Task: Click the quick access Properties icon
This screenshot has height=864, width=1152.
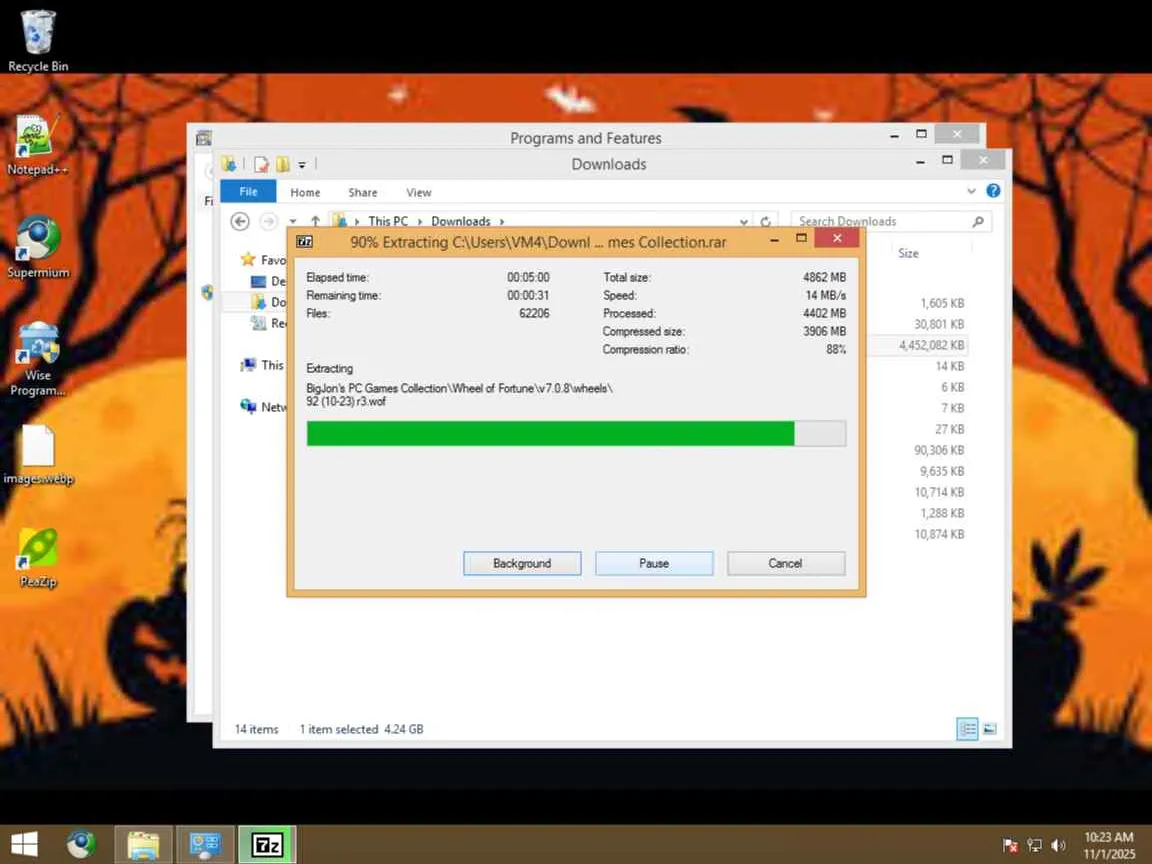Action: point(261,165)
